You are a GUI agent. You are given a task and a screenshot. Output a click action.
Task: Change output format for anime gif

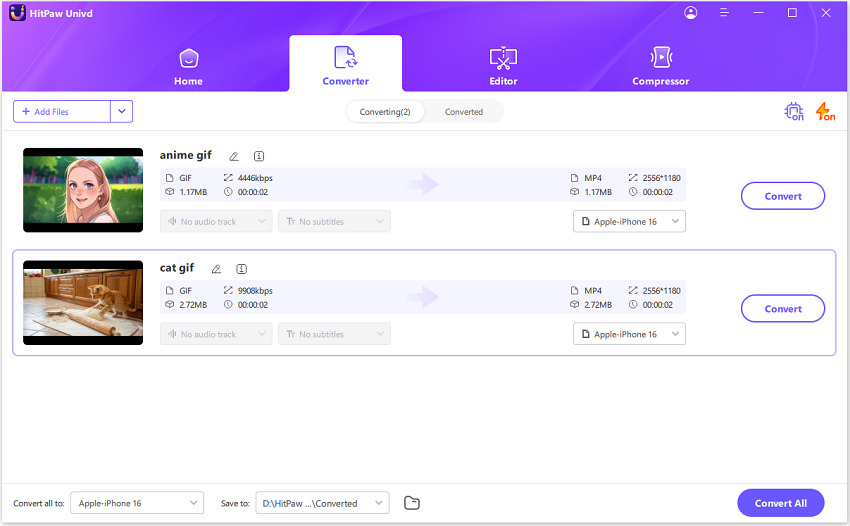[629, 221]
